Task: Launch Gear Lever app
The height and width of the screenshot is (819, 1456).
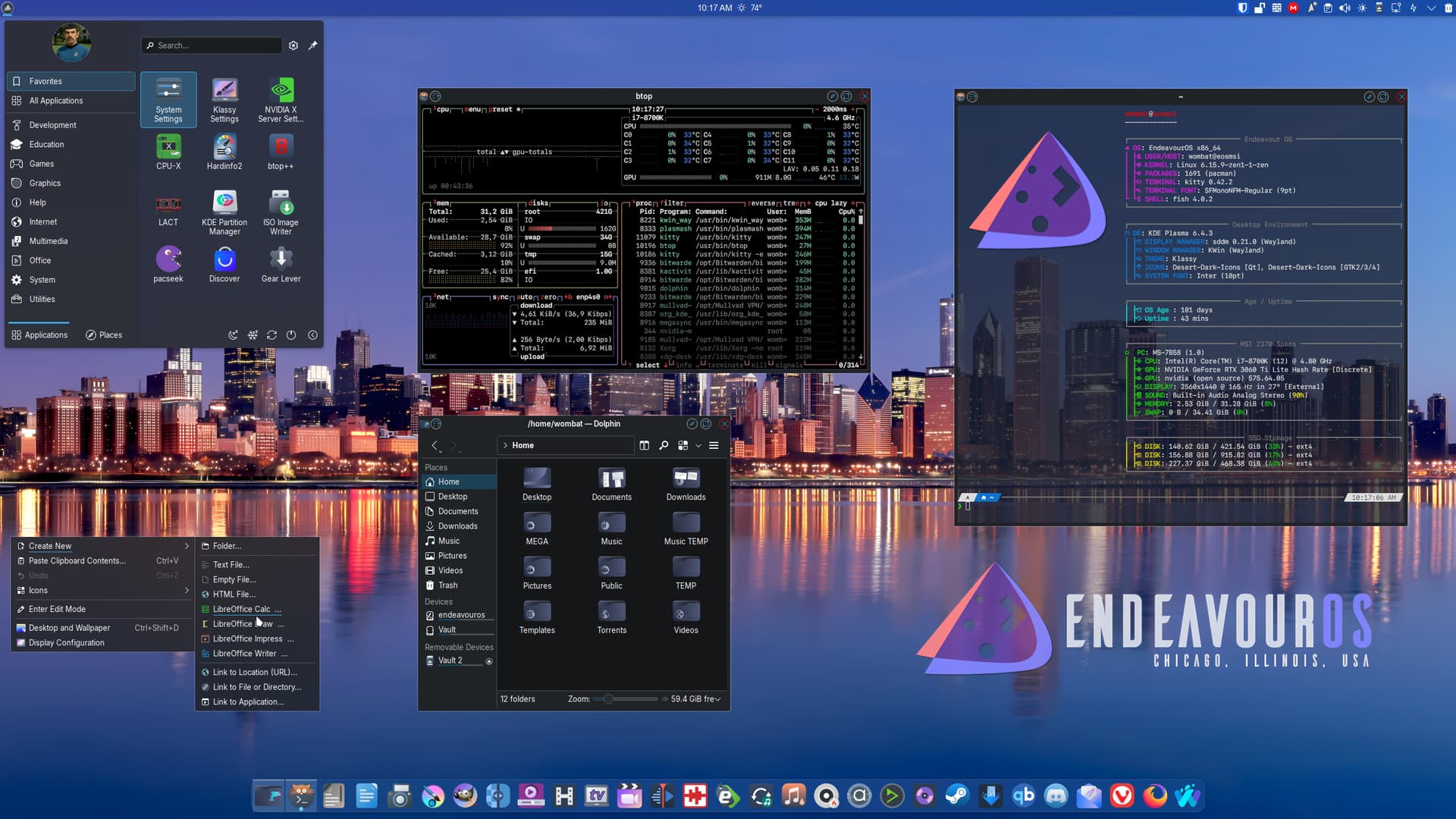Action: tap(281, 264)
